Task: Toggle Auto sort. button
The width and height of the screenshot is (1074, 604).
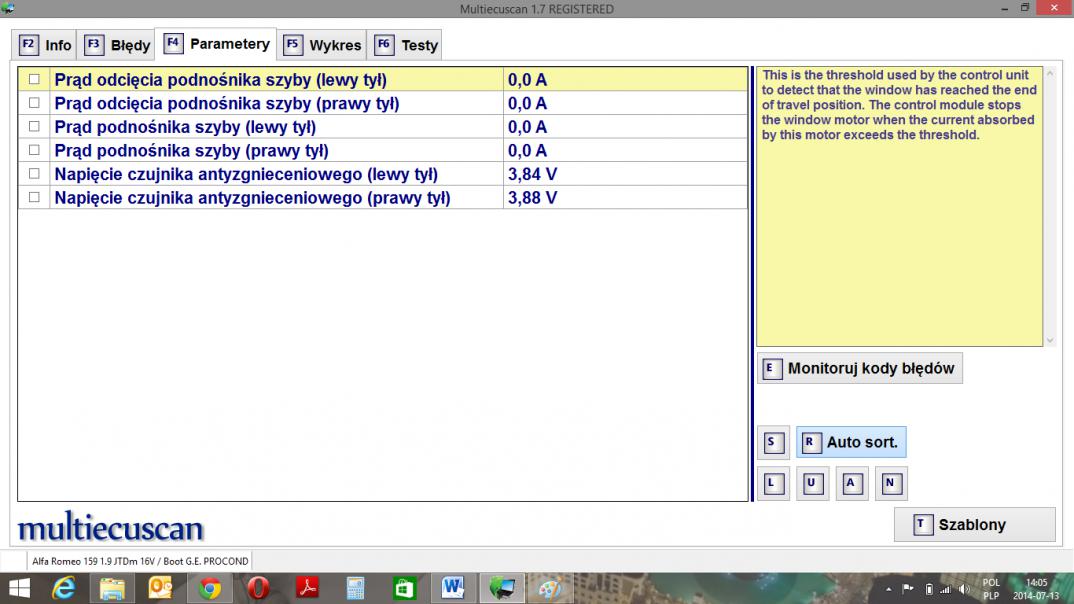Action: point(851,442)
